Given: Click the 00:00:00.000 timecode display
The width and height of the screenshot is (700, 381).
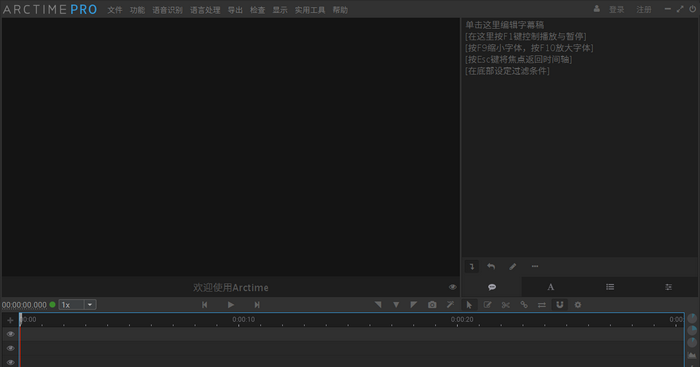Looking at the screenshot, I should click(x=24, y=305).
